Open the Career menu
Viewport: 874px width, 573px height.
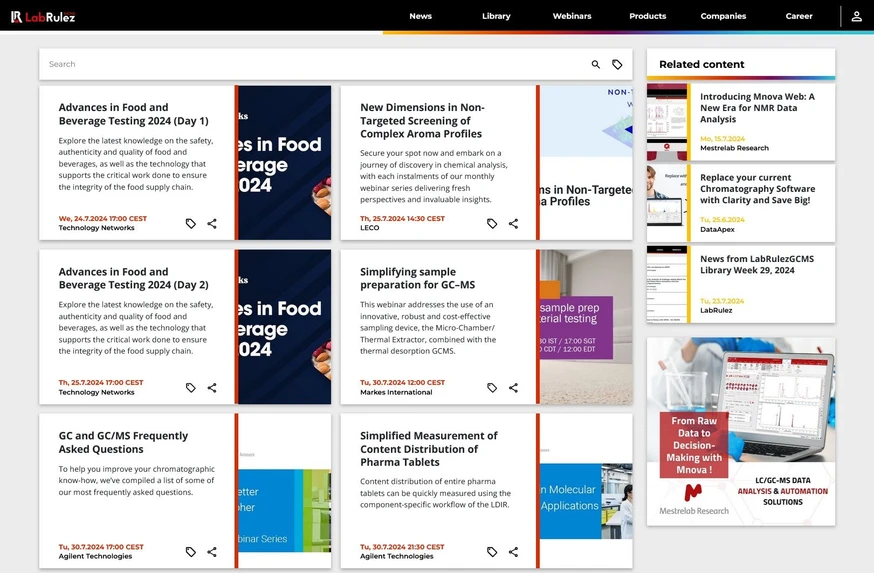click(799, 16)
